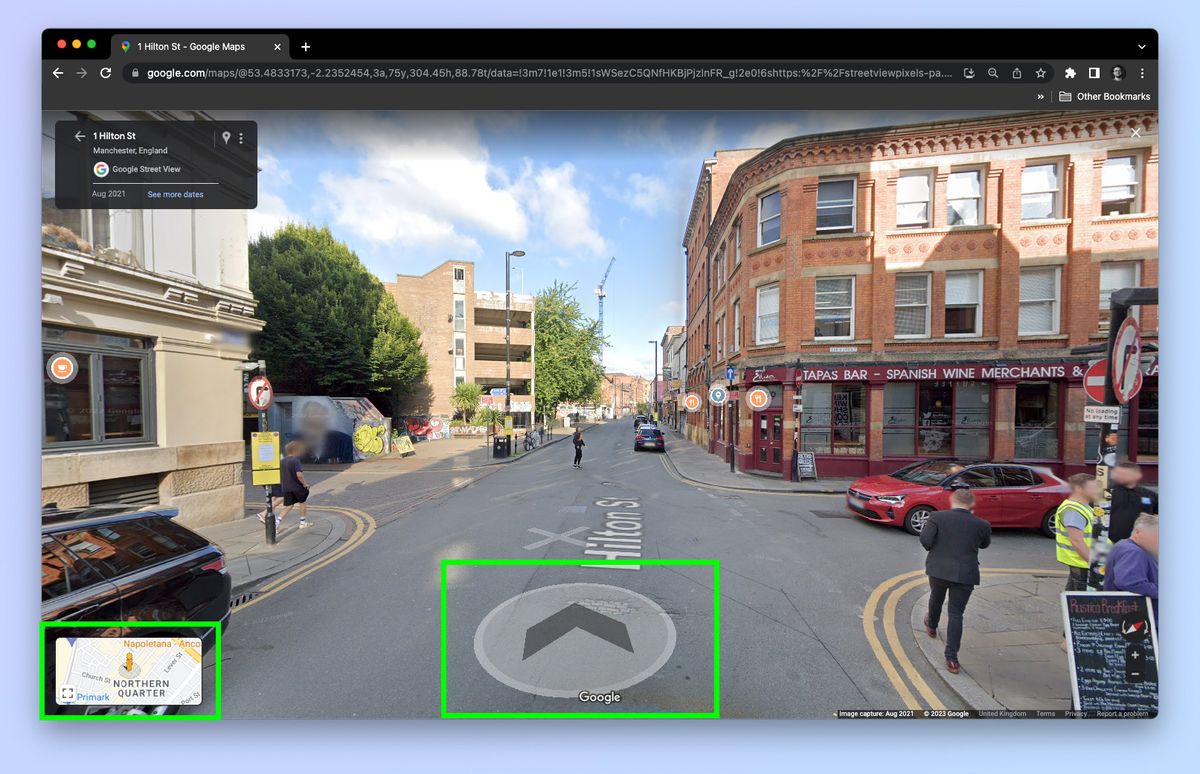
Task: Open the browser Extensions puzzle icon
Action: [x=1070, y=73]
